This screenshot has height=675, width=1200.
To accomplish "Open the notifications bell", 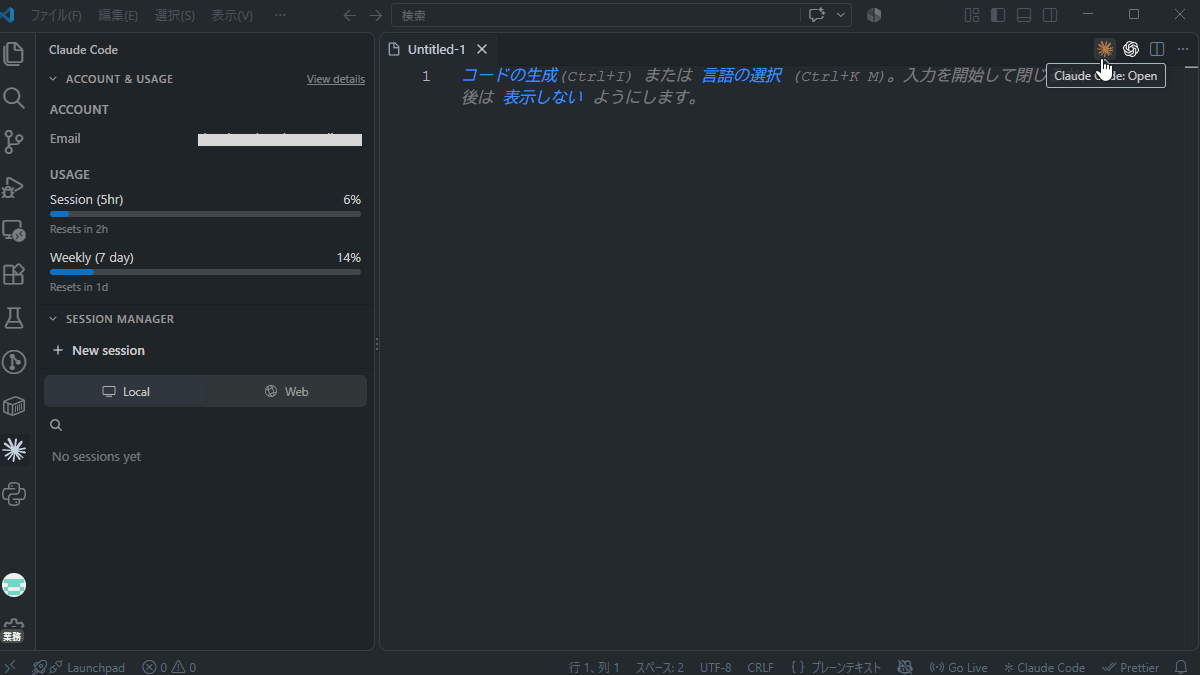I will pyautogui.click(x=1181, y=667).
